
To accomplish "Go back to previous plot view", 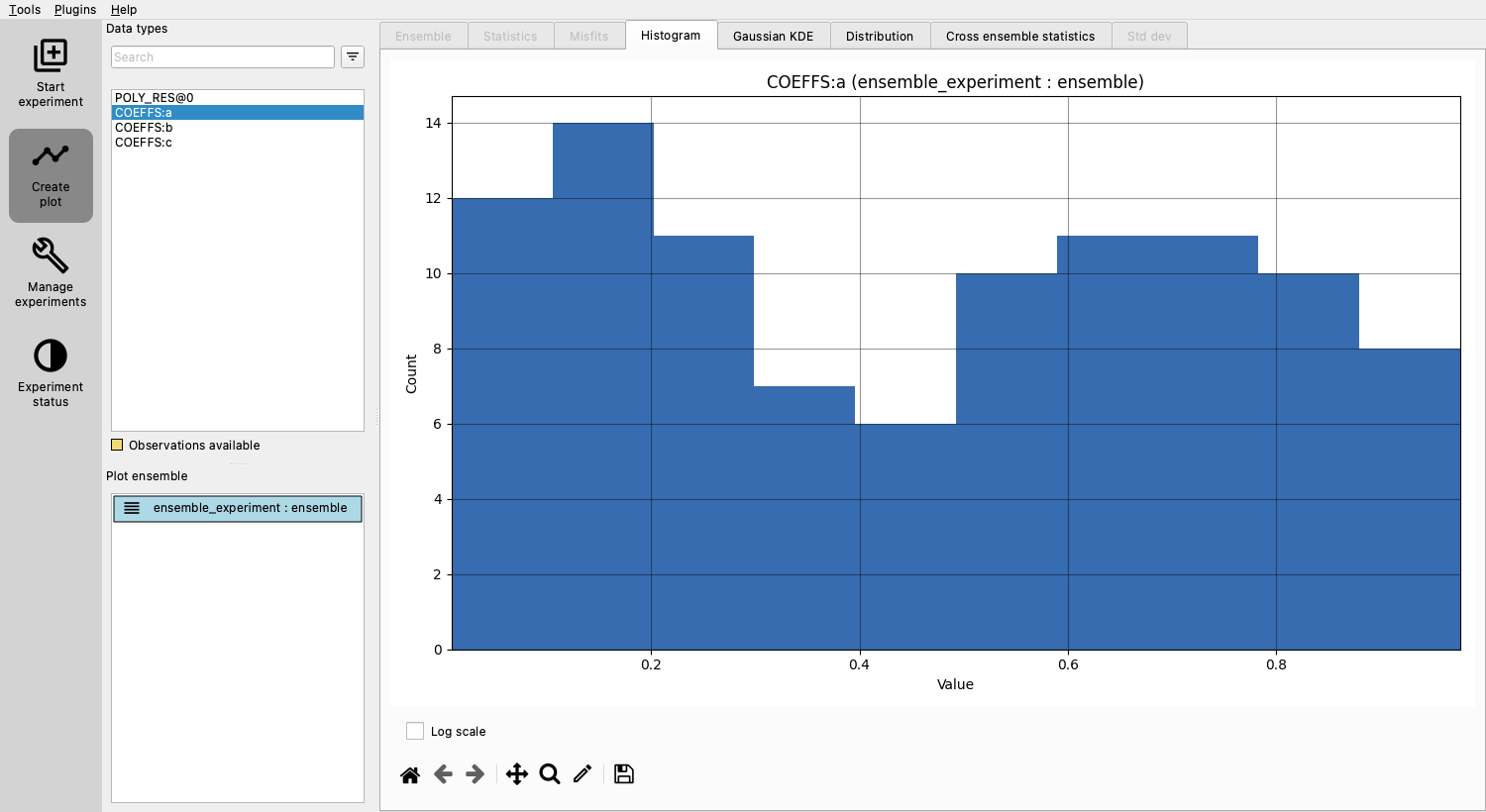I will (443, 774).
